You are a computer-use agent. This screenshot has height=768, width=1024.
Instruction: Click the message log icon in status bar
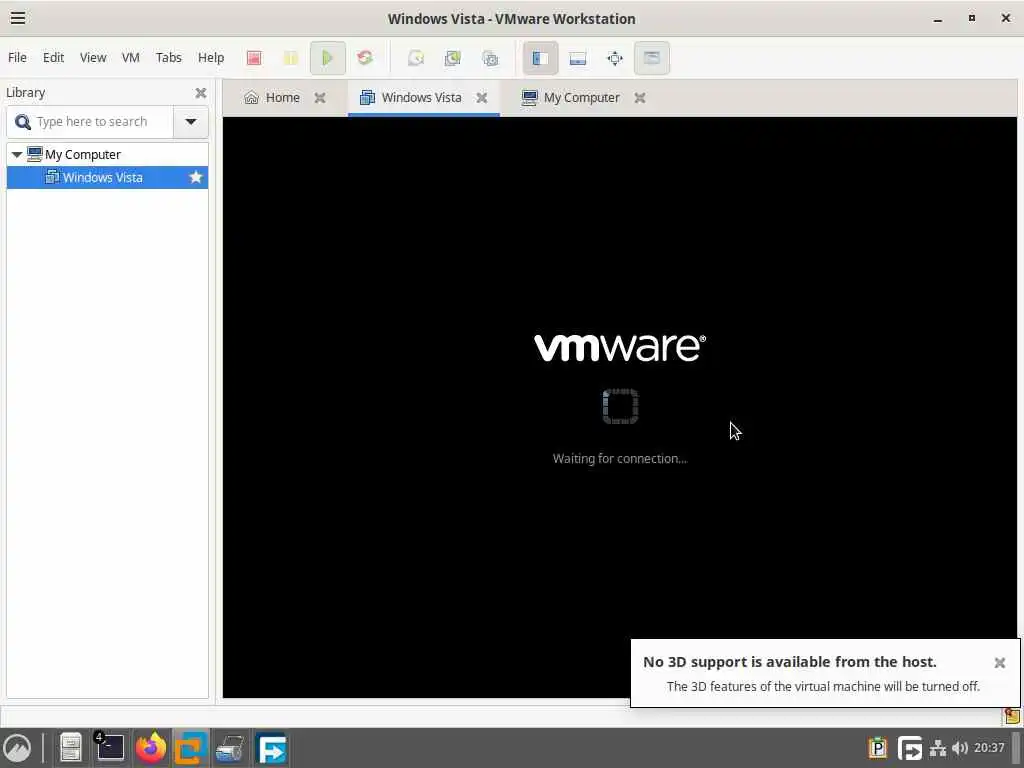(x=1012, y=716)
